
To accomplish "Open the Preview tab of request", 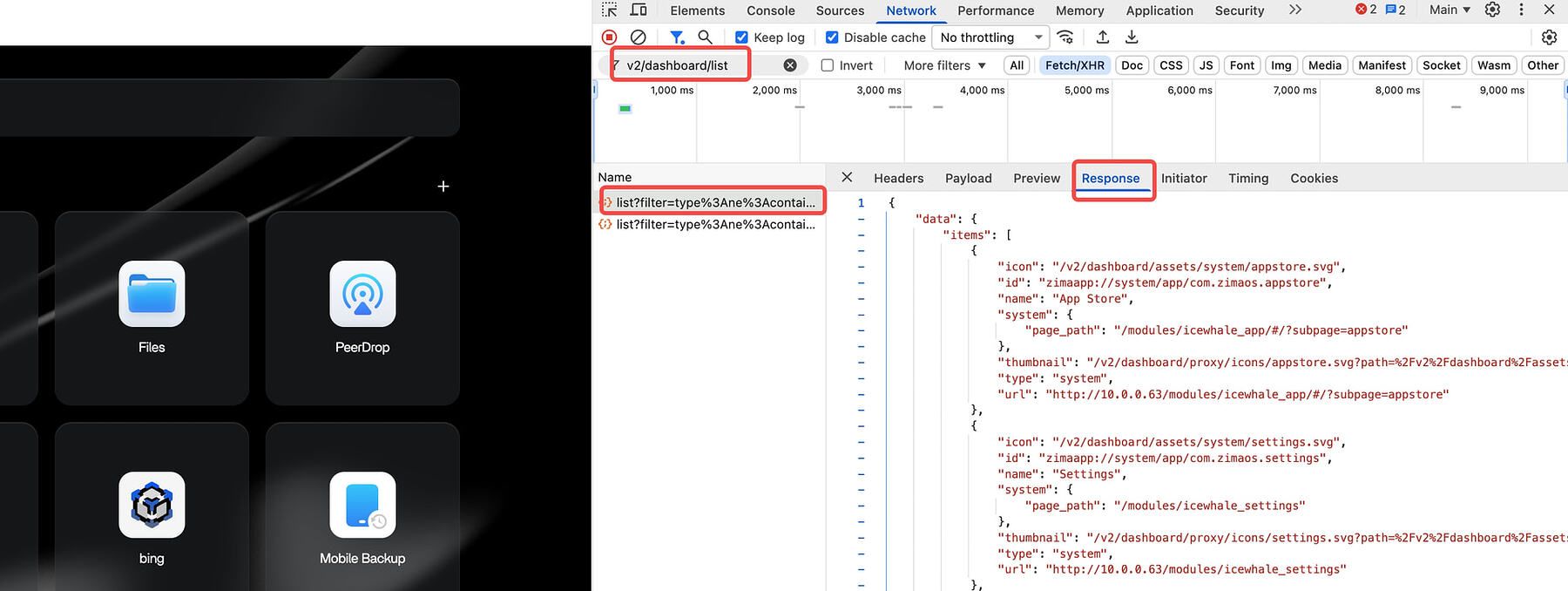I will click(x=1037, y=178).
